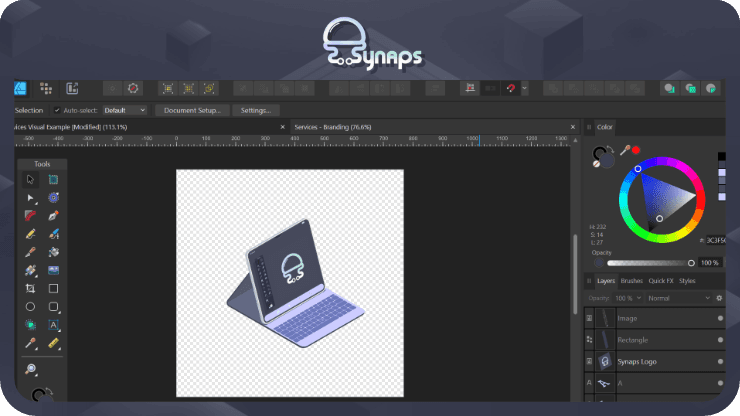Viewport: 740px width, 416px height.
Task: Click the hue ring handle on color wheel
Action: [638, 169]
